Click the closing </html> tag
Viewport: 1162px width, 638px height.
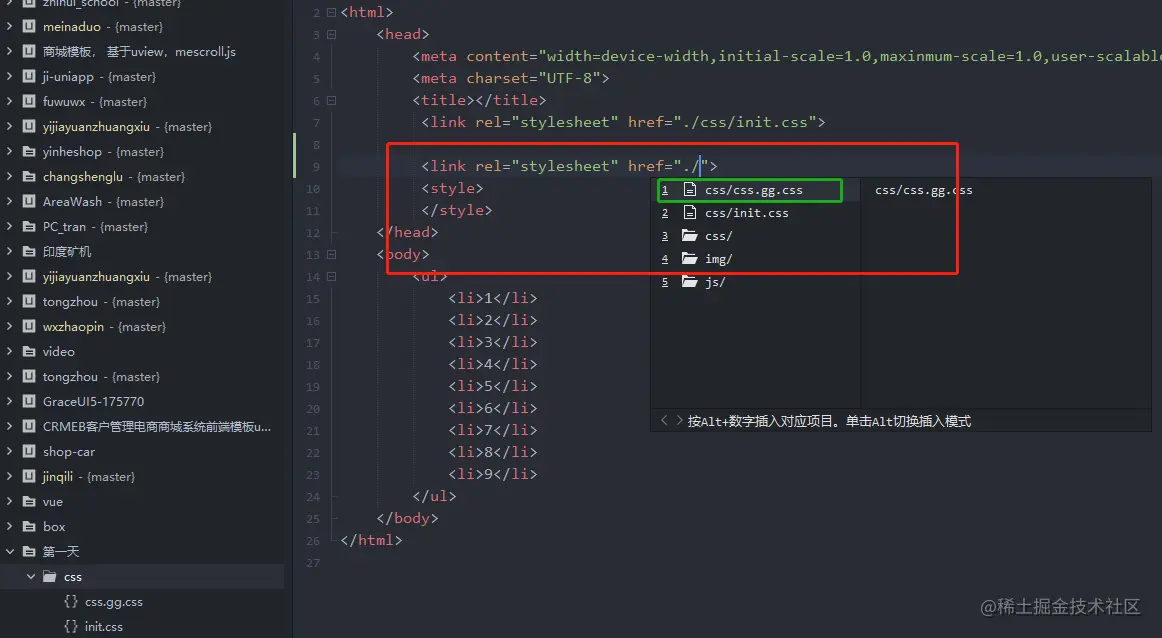point(371,540)
